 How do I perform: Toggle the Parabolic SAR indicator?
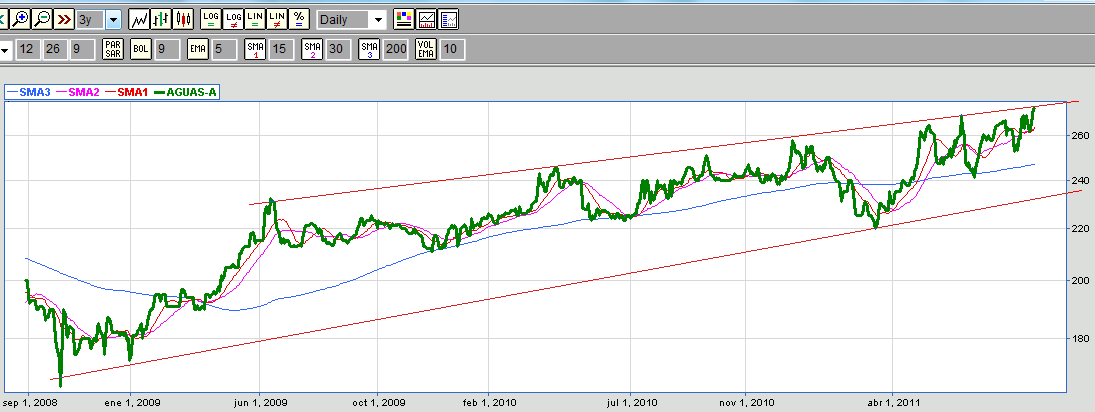(x=113, y=48)
